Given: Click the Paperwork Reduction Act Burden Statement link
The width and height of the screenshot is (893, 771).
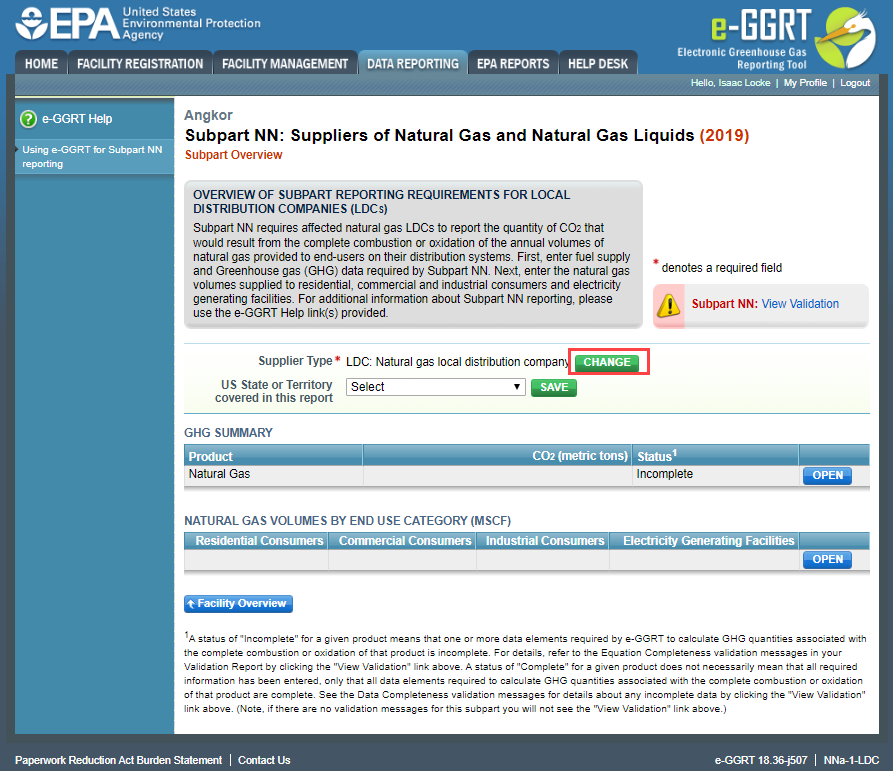Looking at the screenshot, I should (118, 760).
